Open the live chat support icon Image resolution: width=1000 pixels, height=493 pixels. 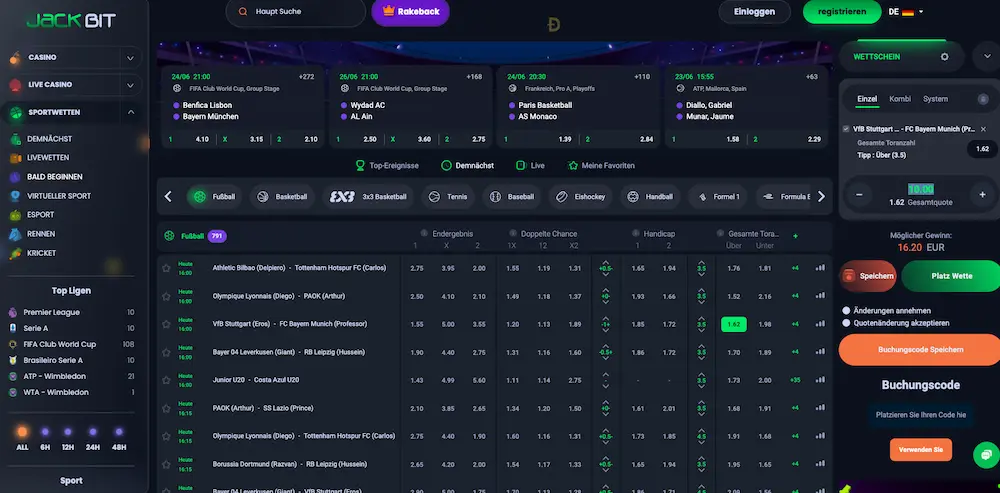pyautogui.click(x=986, y=455)
